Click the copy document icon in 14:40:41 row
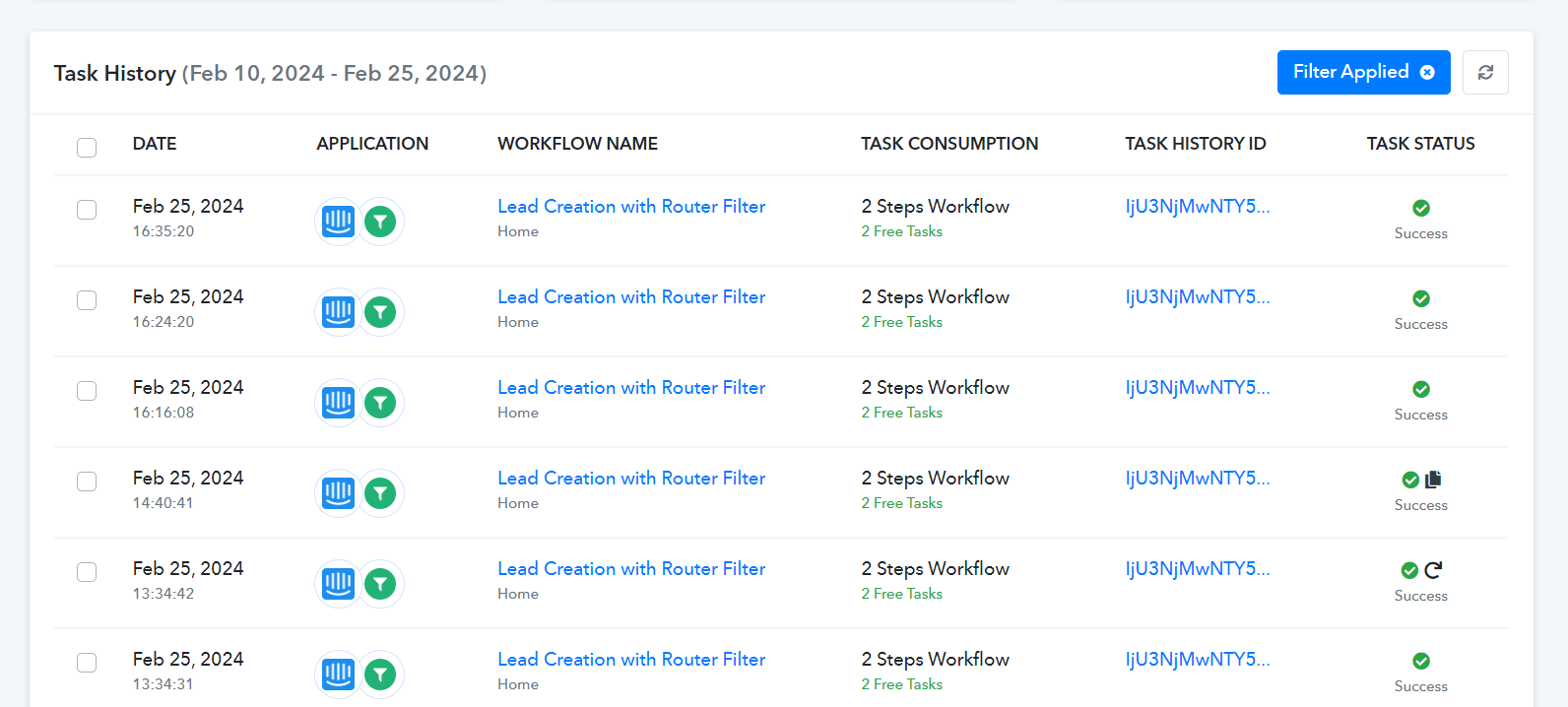 point(1433,480)
